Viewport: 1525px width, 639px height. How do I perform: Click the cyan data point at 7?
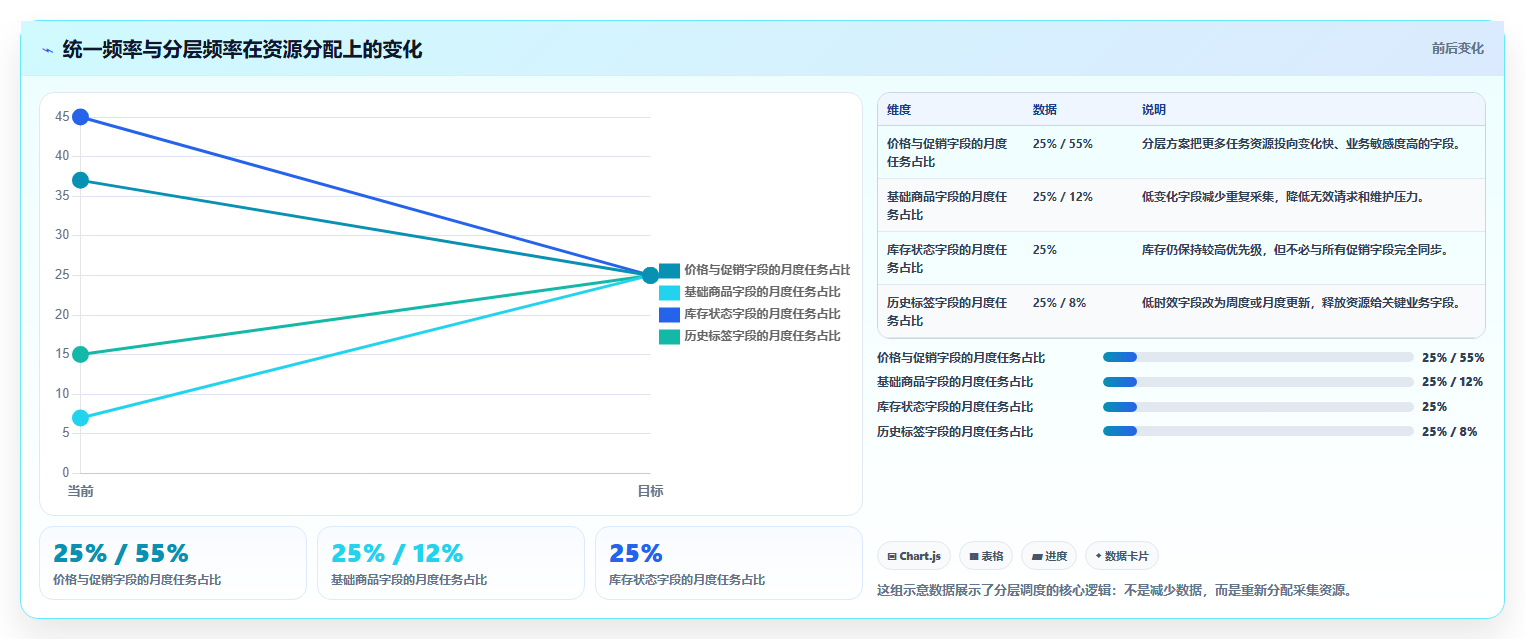(x=80, y=418)
